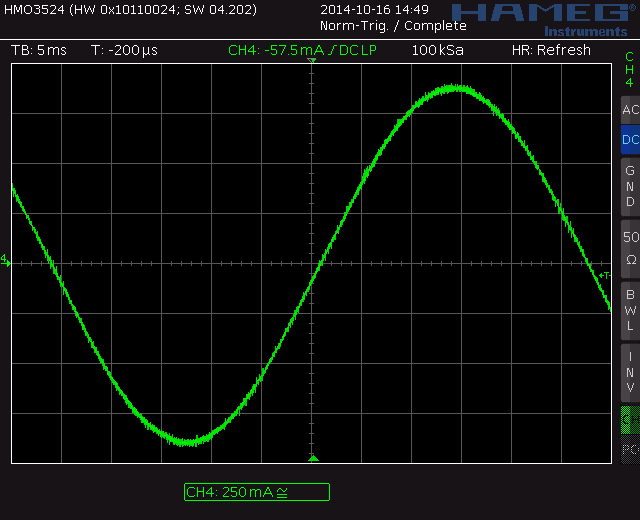Viewport: 640px width, 520px height.
Task: Click the channel 4 zero-level marker
Action: pyautogui.click(x=5, y=261)
